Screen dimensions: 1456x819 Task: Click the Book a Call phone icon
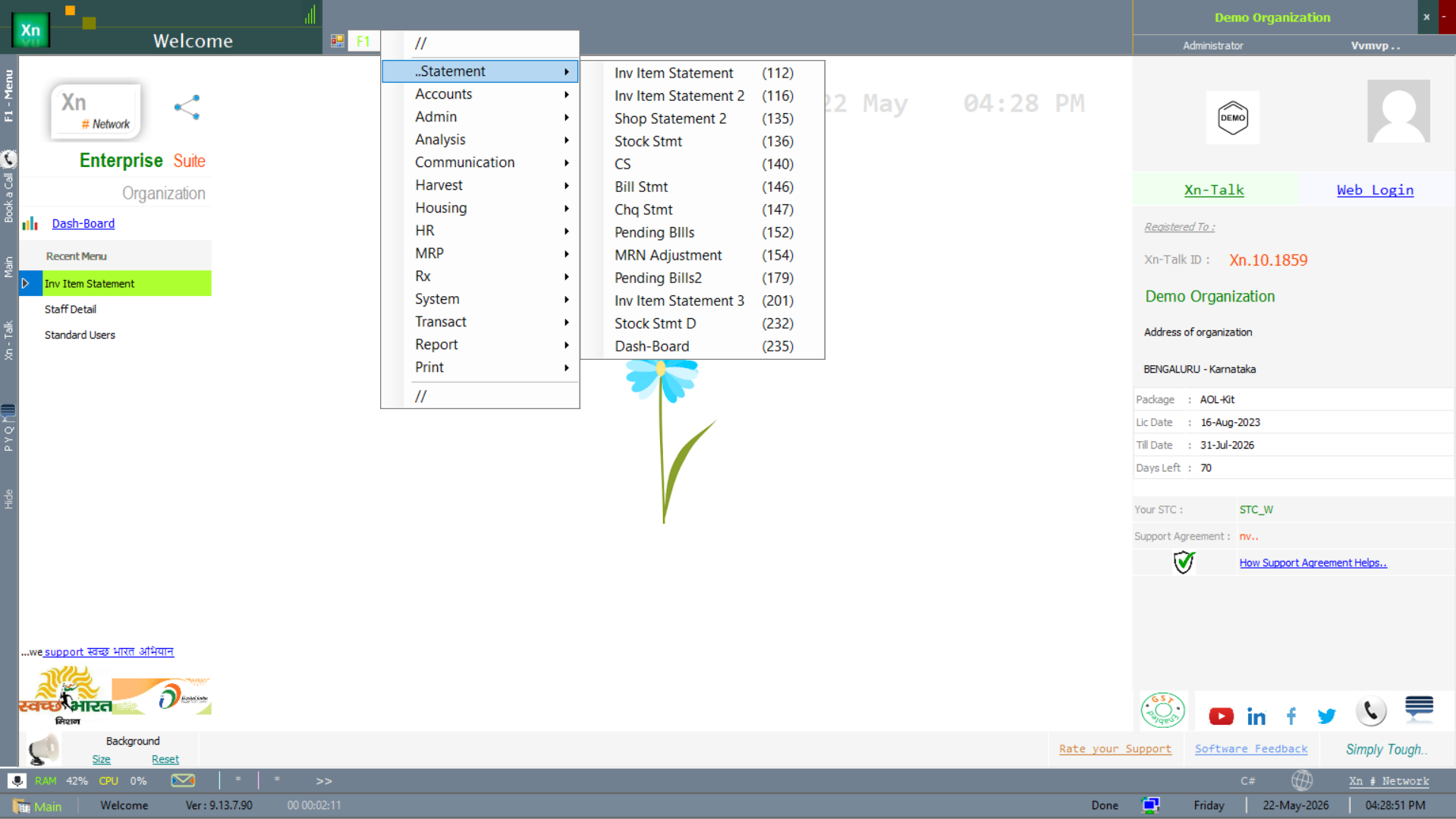(8, 159)
